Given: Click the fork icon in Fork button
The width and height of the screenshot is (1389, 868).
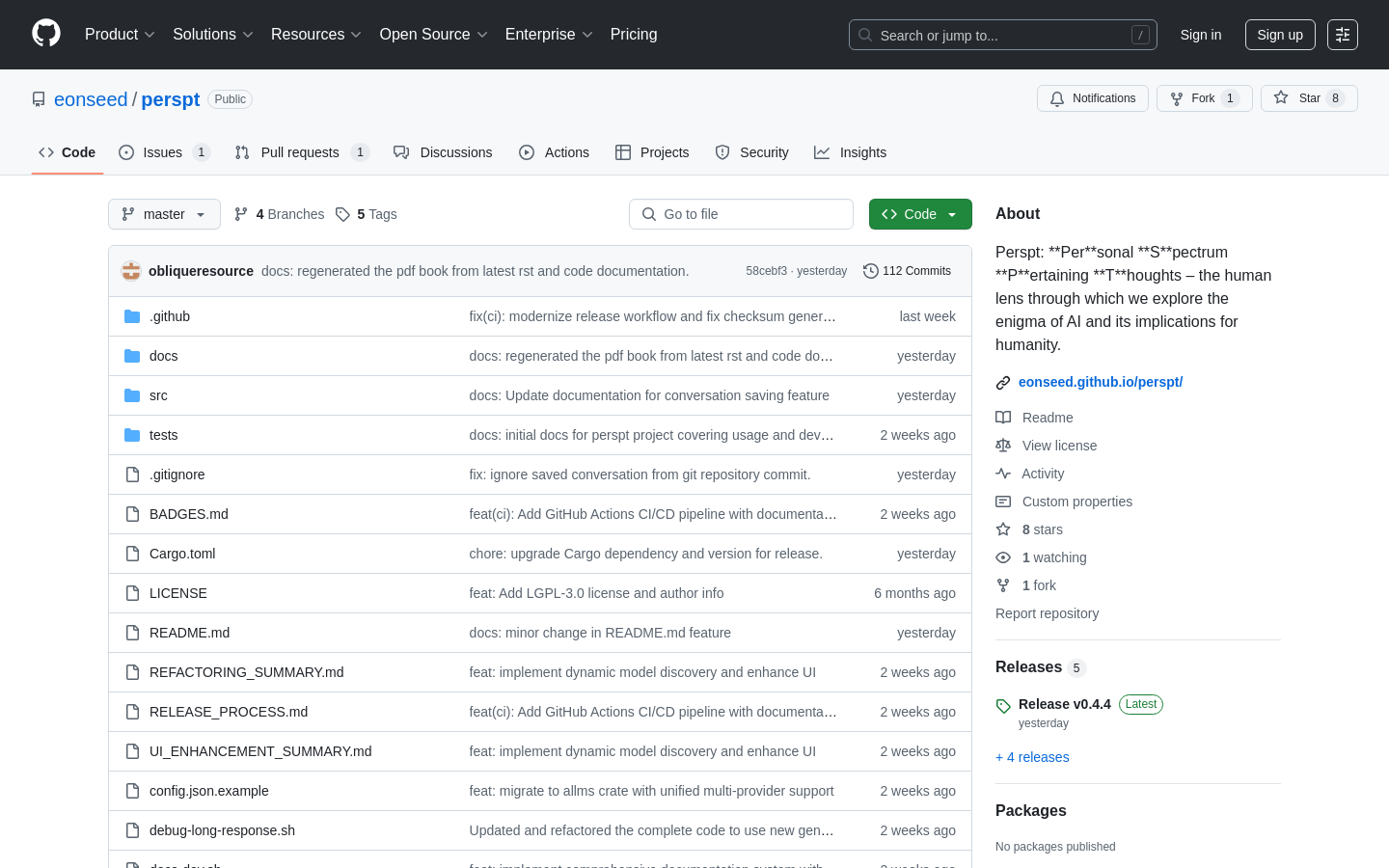Looking at the screenshot, I should click(1177, 98).
